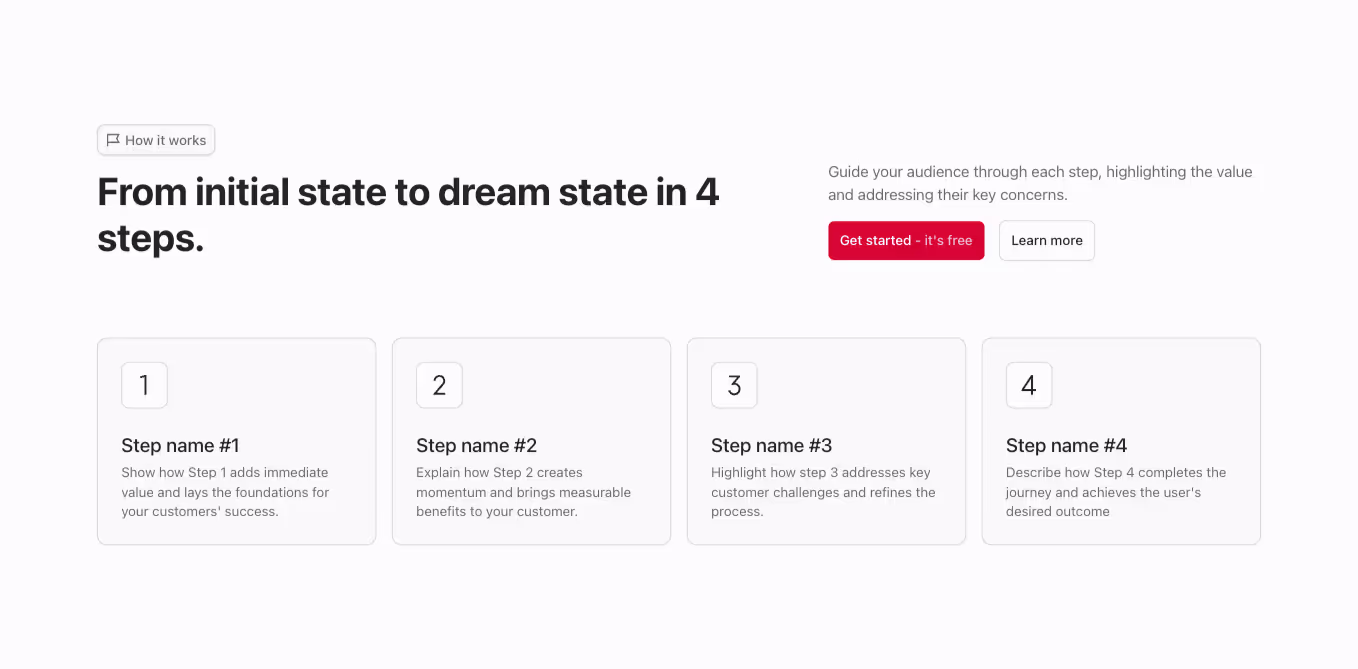Click Step #1's description about immediate value
Image resolution: width=1358 pixels, height=669 pixels.
224,491
